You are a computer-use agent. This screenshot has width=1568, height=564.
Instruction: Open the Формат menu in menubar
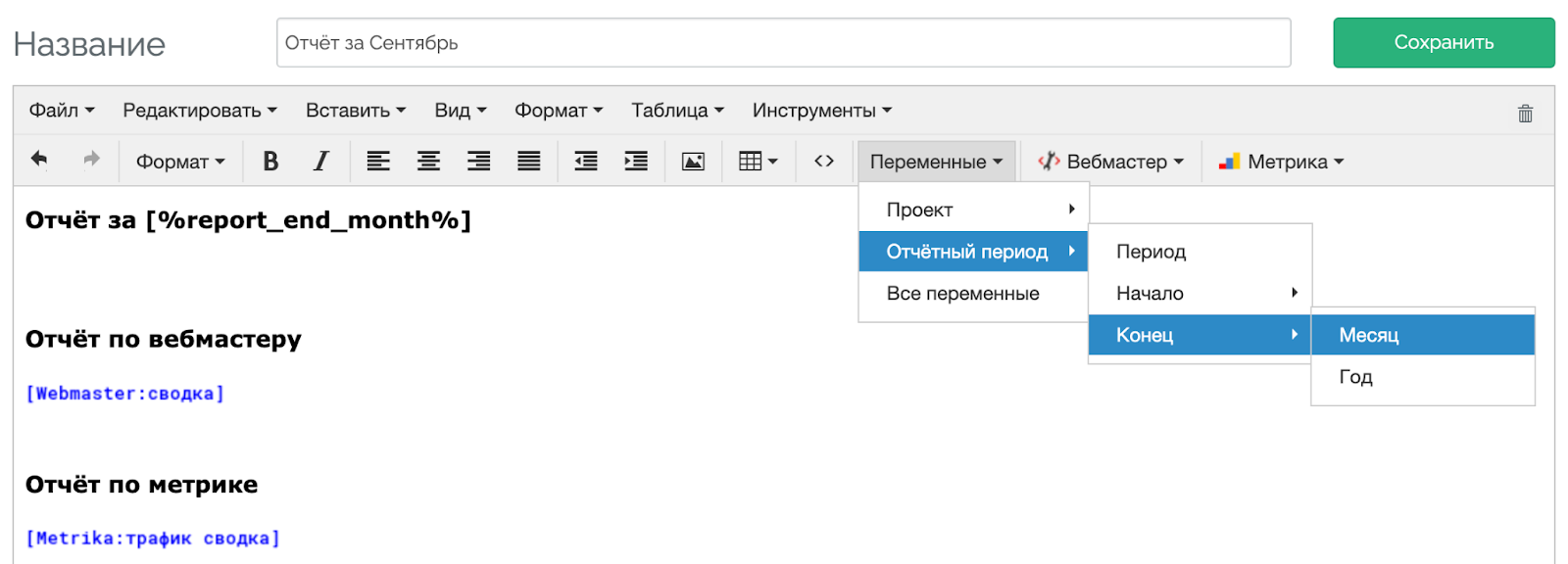click(x=559, y=111)
